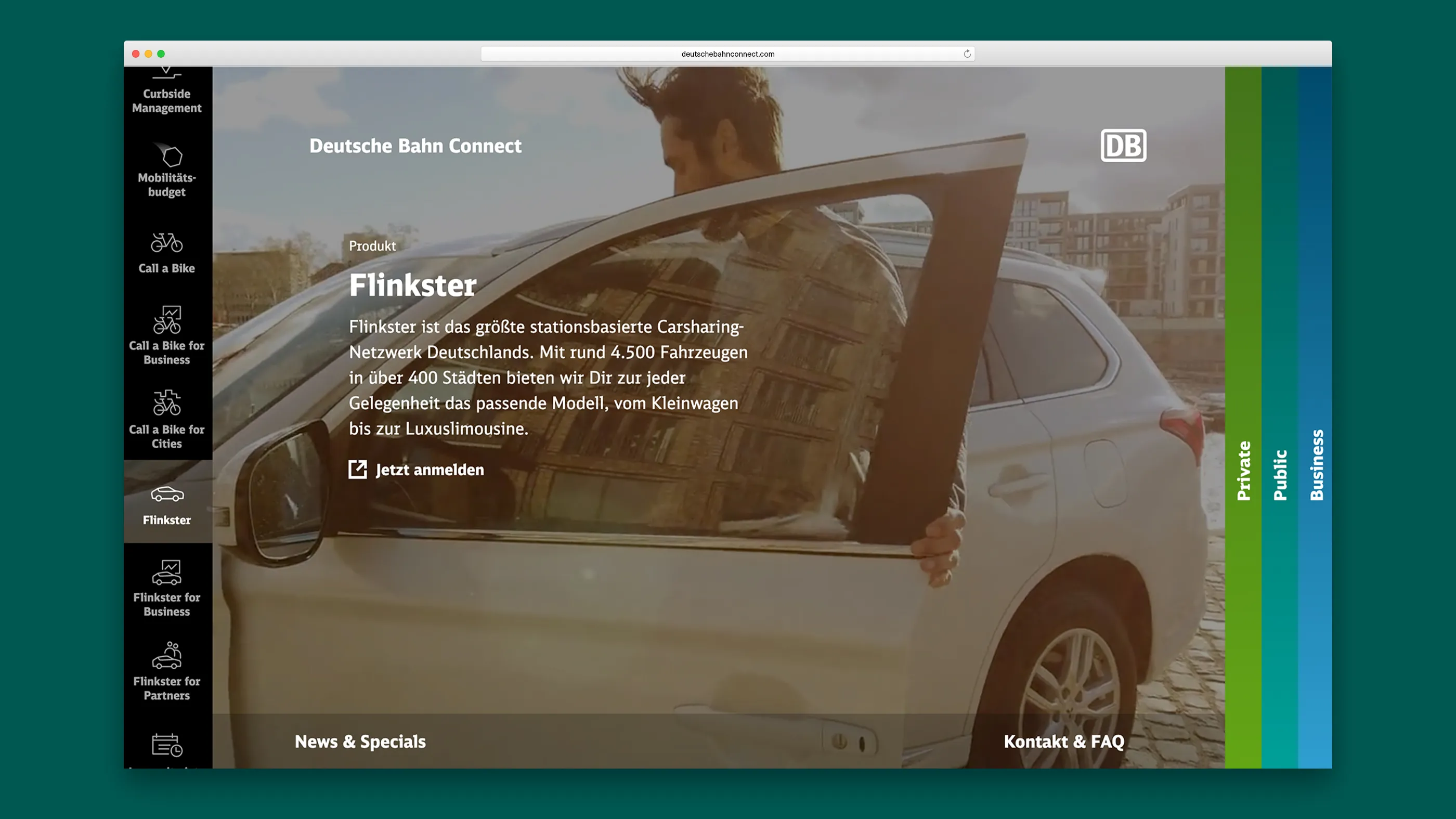Image resolution: width=1456 pixels, height=819 pixels.
Task: Select the Mobilitätsbudget label in sidebar
Action: pos(167,185)
